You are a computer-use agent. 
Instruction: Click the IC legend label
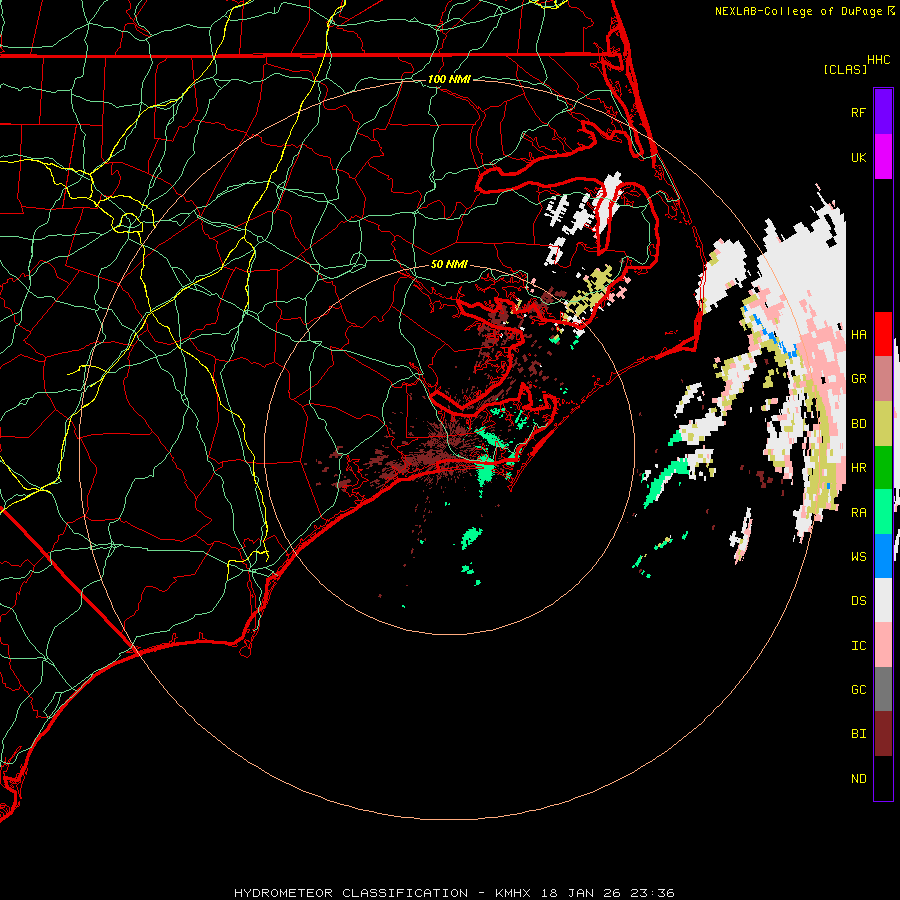tap(858, 646)
